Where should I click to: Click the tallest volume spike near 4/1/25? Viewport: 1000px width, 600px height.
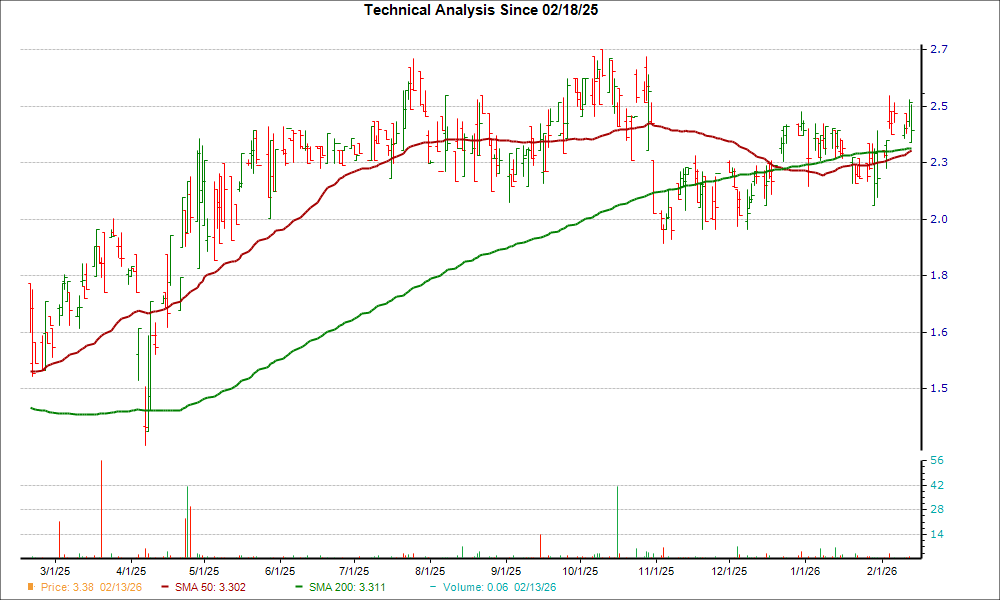(x=103, y=505)
